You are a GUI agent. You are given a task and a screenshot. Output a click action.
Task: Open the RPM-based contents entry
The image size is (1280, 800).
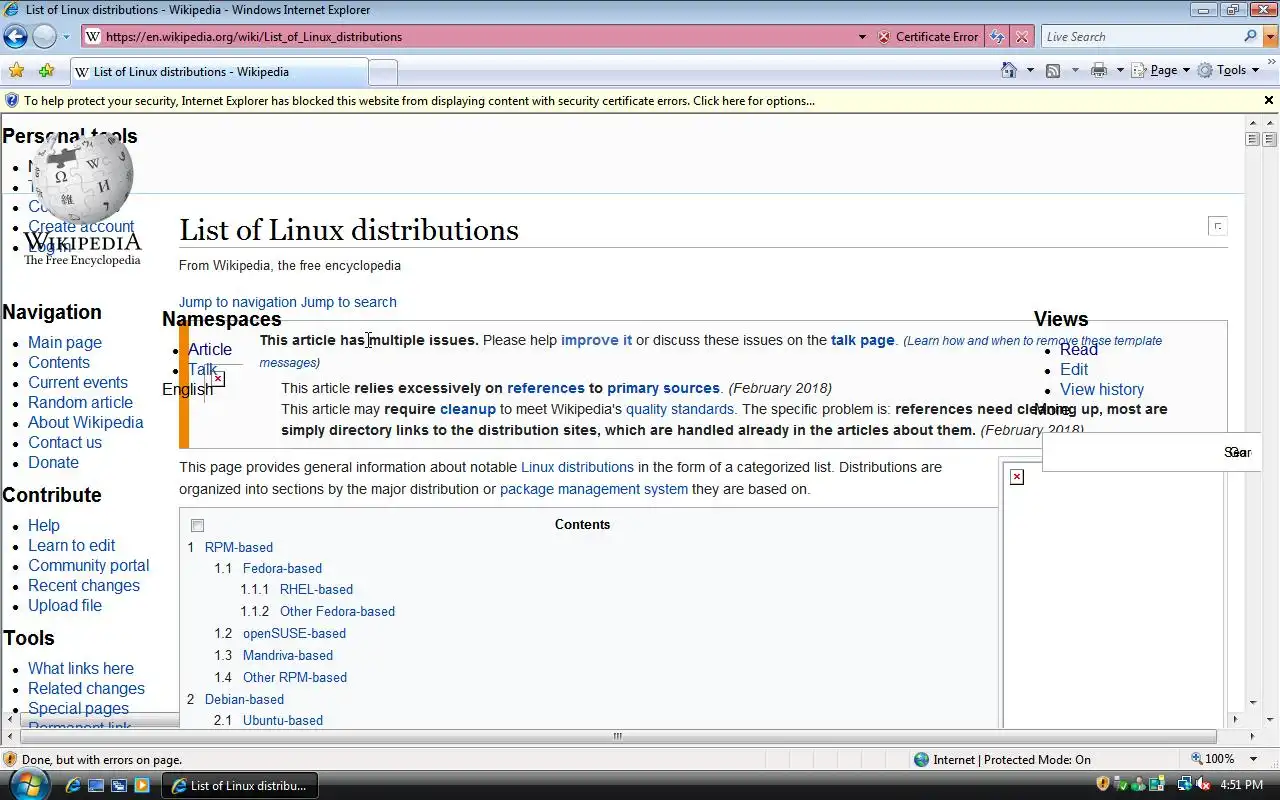(239, 547)
